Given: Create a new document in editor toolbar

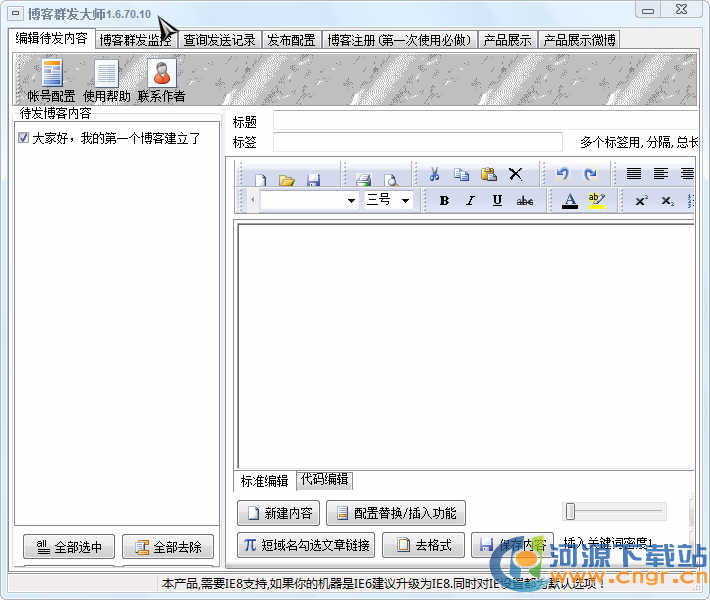Looking at the screenshot, I should click(260, 179).
